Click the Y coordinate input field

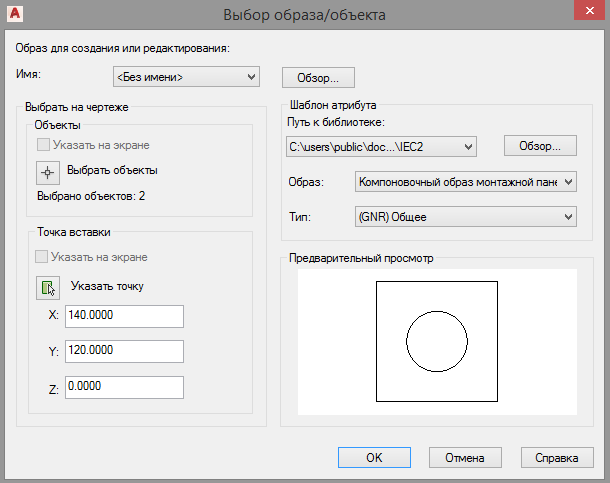tap(124, 352)
